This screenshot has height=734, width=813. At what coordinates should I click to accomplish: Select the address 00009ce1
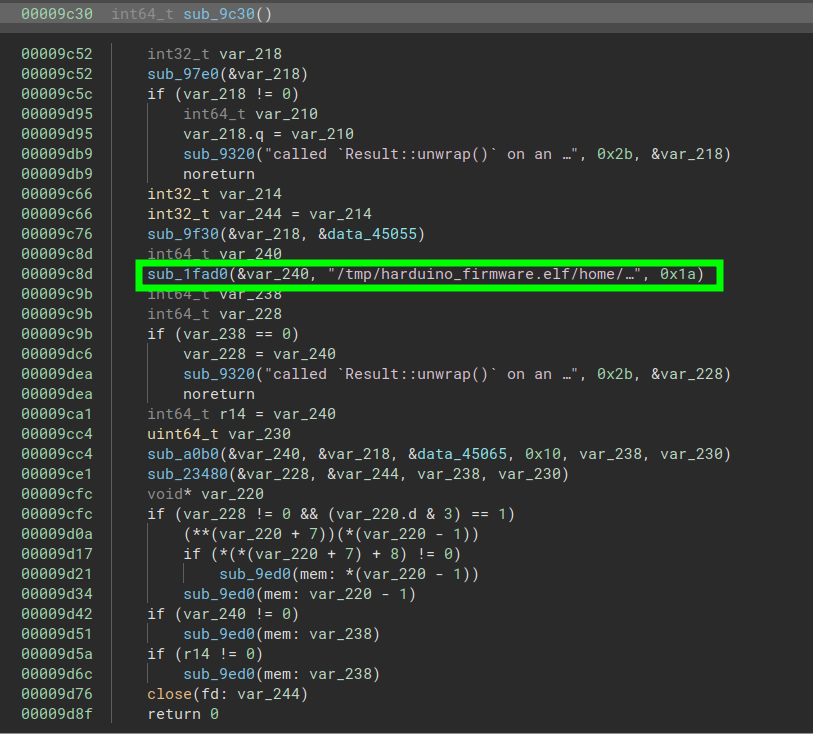coord(57,474)
